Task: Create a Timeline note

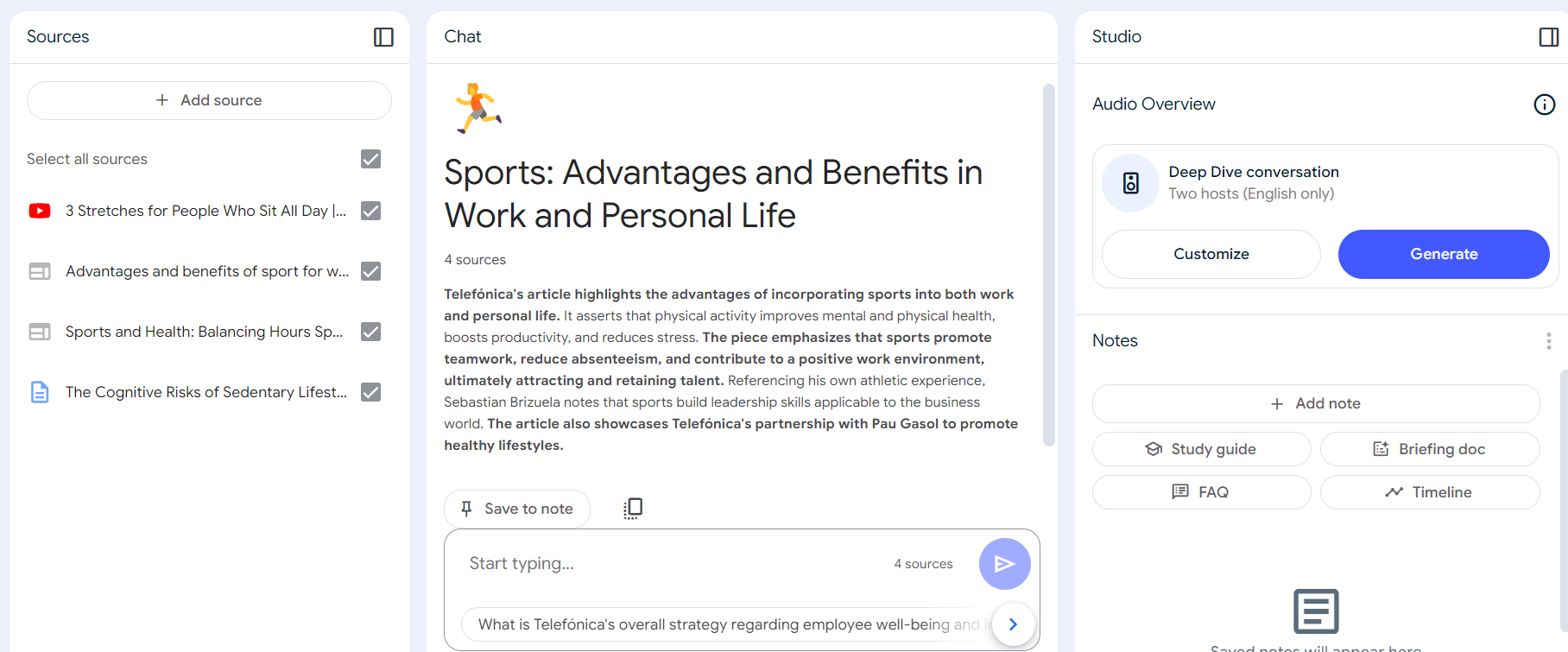Action: pyautogui.click(x=1429, y=492)
